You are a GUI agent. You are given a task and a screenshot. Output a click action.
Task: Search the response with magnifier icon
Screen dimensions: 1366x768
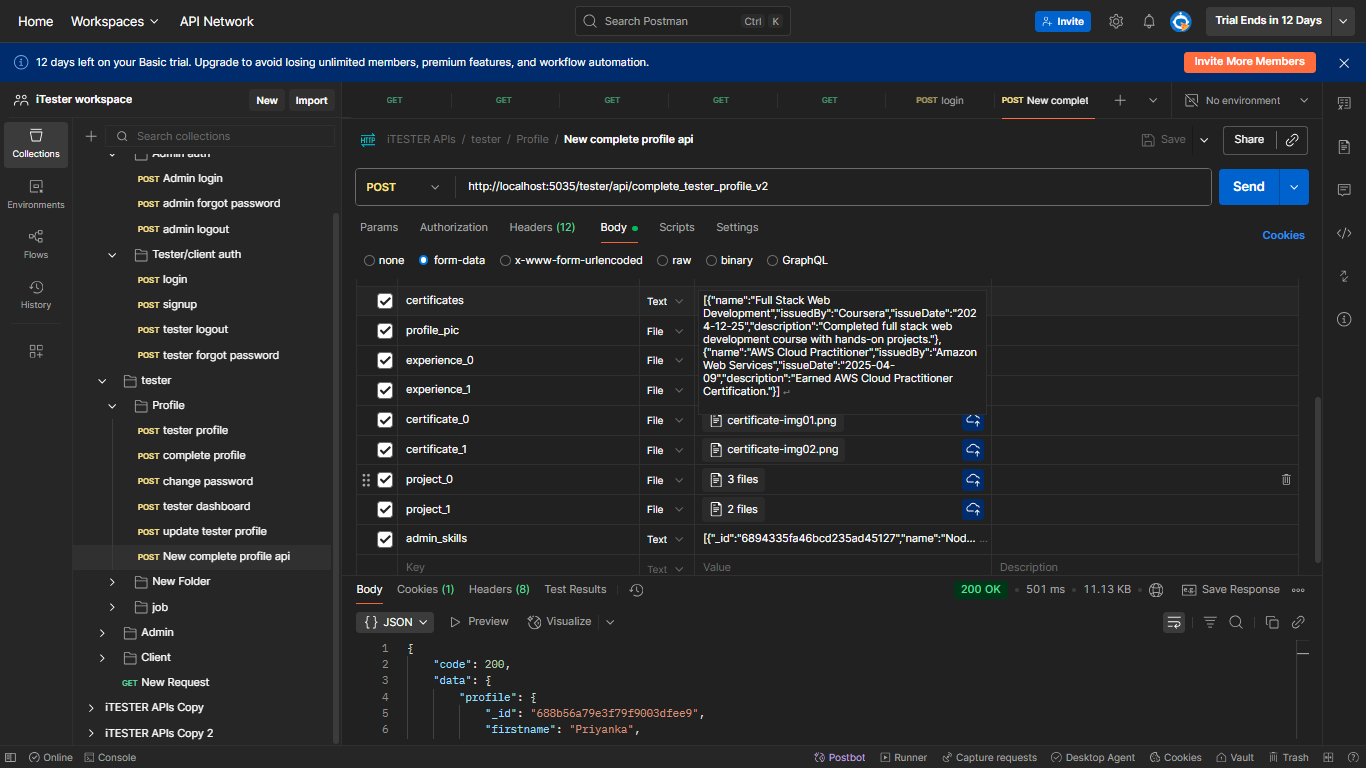pos(1236,622)
